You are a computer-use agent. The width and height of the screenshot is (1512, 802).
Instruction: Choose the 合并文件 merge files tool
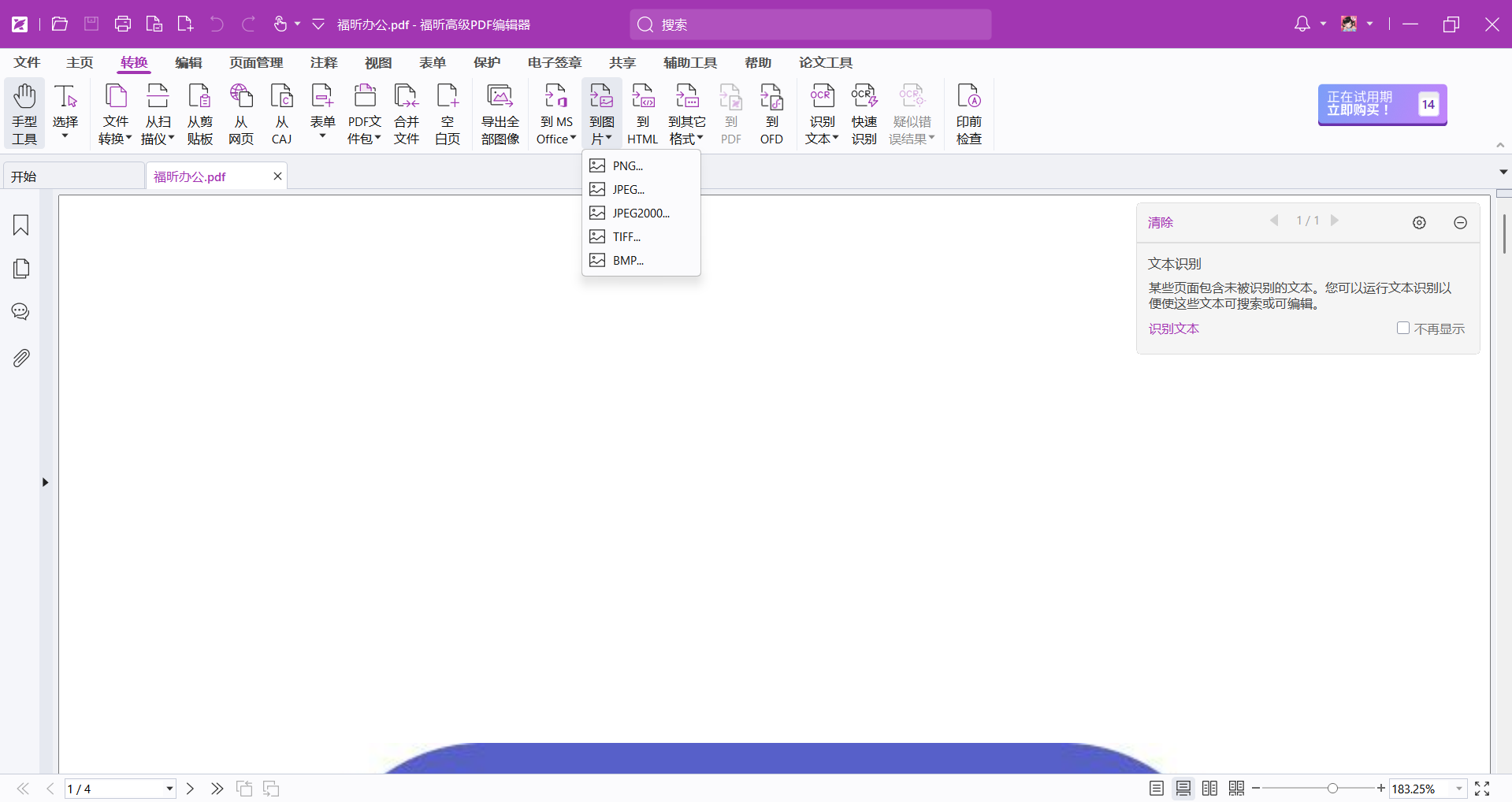[406, 114]
